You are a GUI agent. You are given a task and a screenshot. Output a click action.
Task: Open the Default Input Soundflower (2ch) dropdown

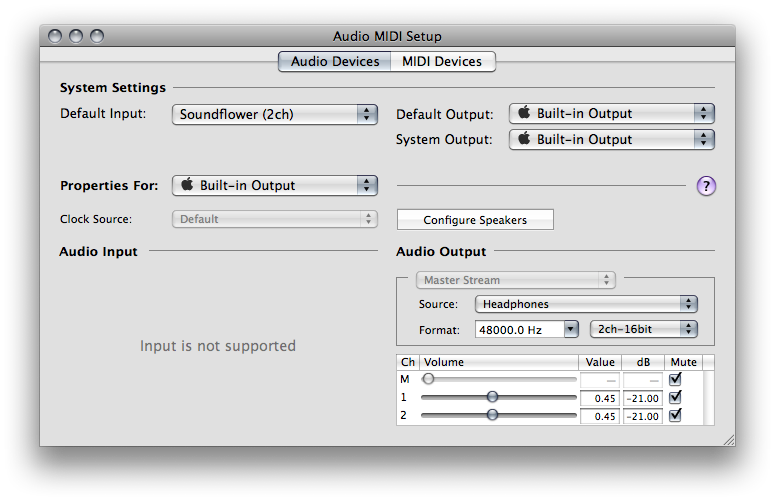275,114
